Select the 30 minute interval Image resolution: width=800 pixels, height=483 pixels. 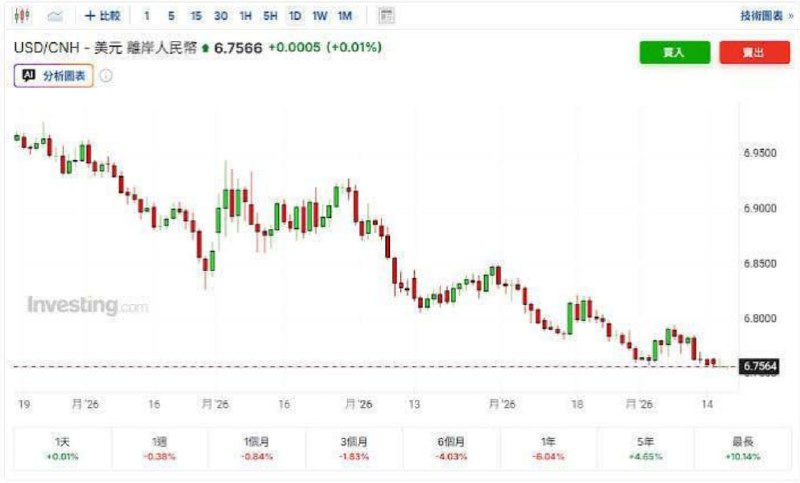click(x=220, y=16)
